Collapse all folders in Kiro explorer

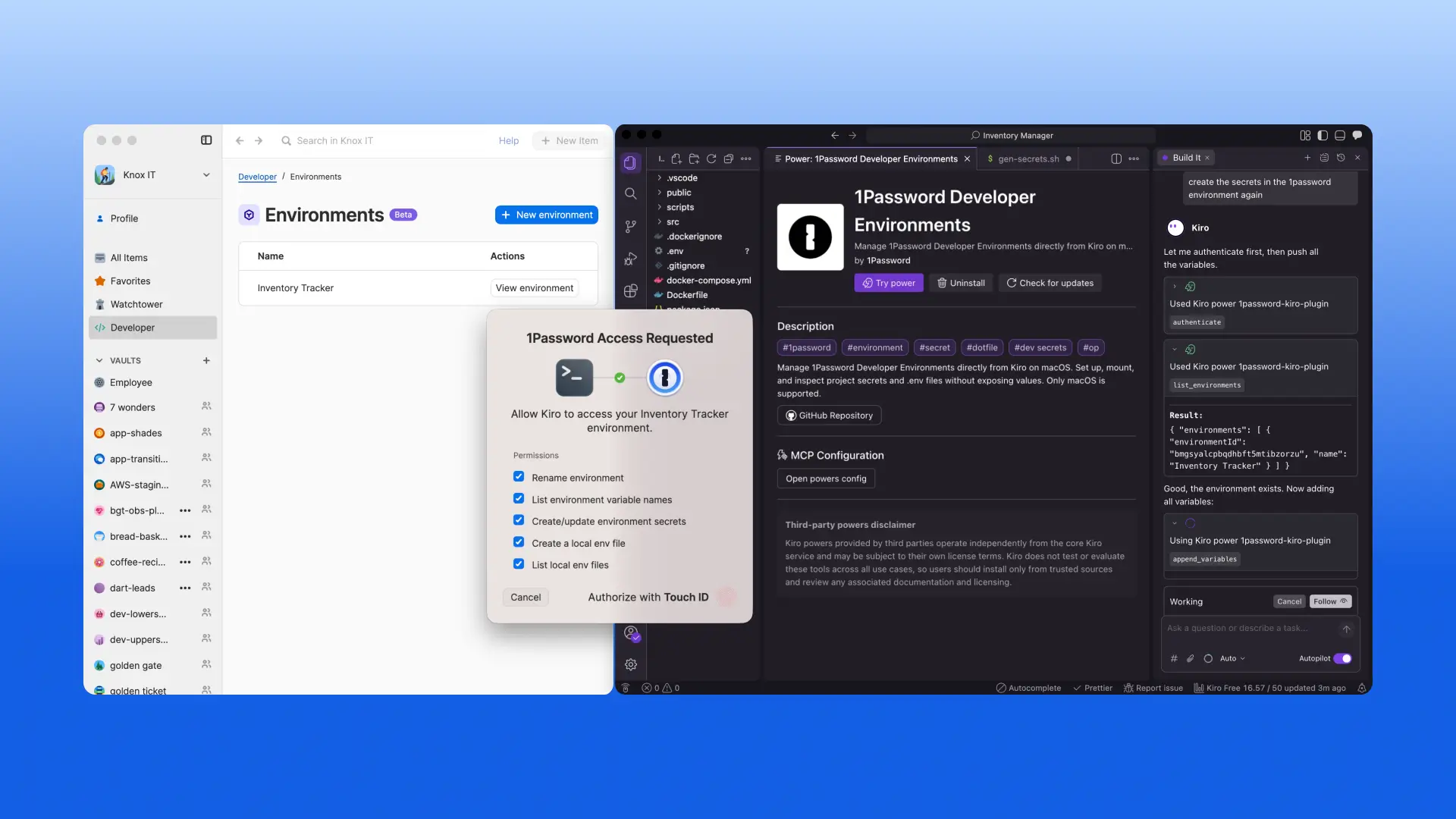tap(729, 158)
